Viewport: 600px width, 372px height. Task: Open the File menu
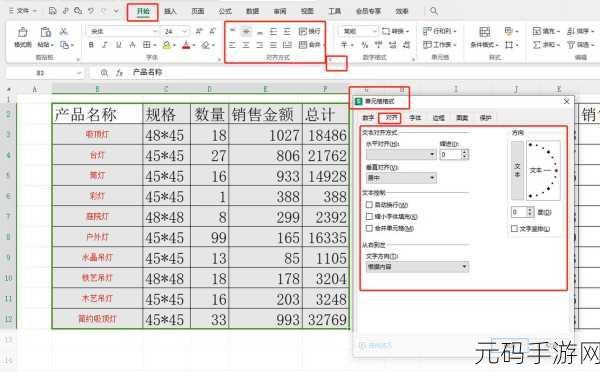[x=23, y=11]
